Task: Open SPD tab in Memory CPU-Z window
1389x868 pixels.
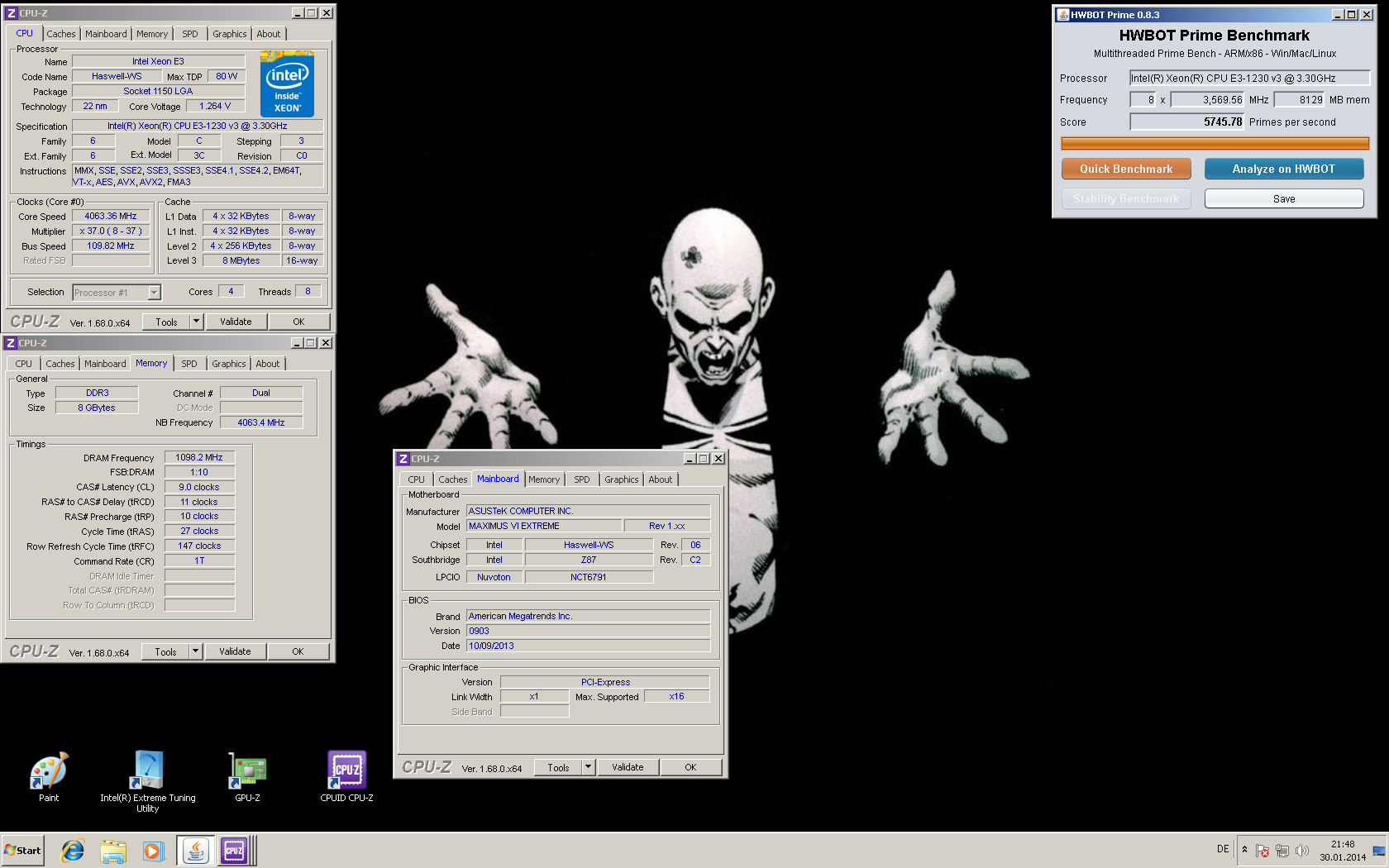Action: pyautogui.click(x=189, y=364)
